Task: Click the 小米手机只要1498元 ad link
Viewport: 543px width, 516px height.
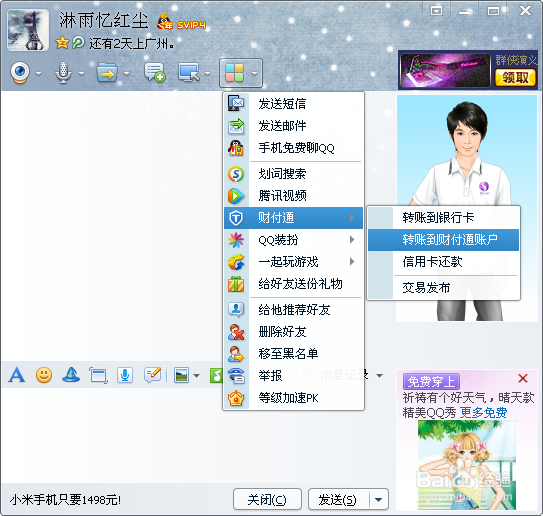Action: (65, 500)
